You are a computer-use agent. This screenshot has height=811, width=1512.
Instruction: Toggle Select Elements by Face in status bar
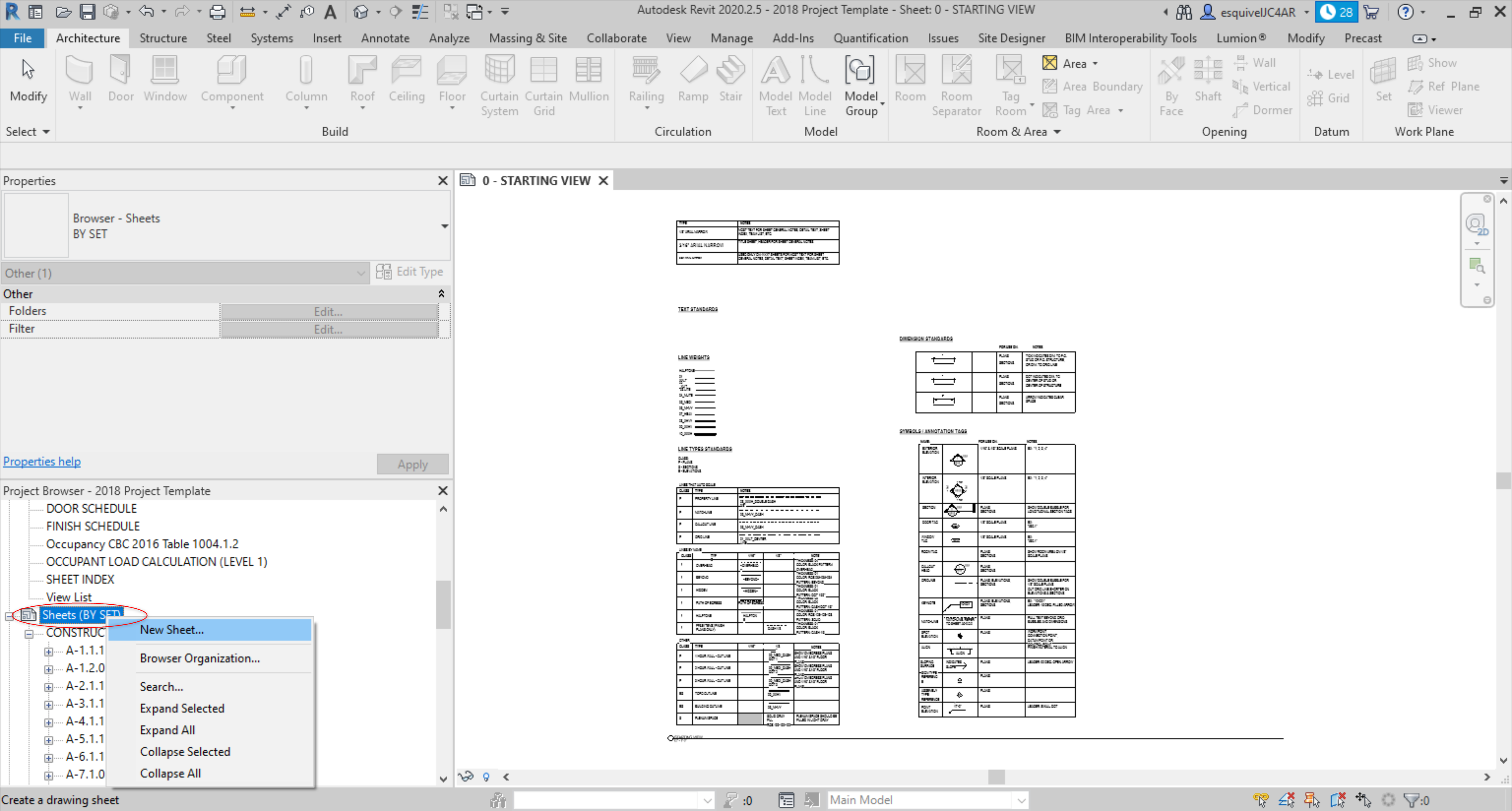click(1338, 799)
